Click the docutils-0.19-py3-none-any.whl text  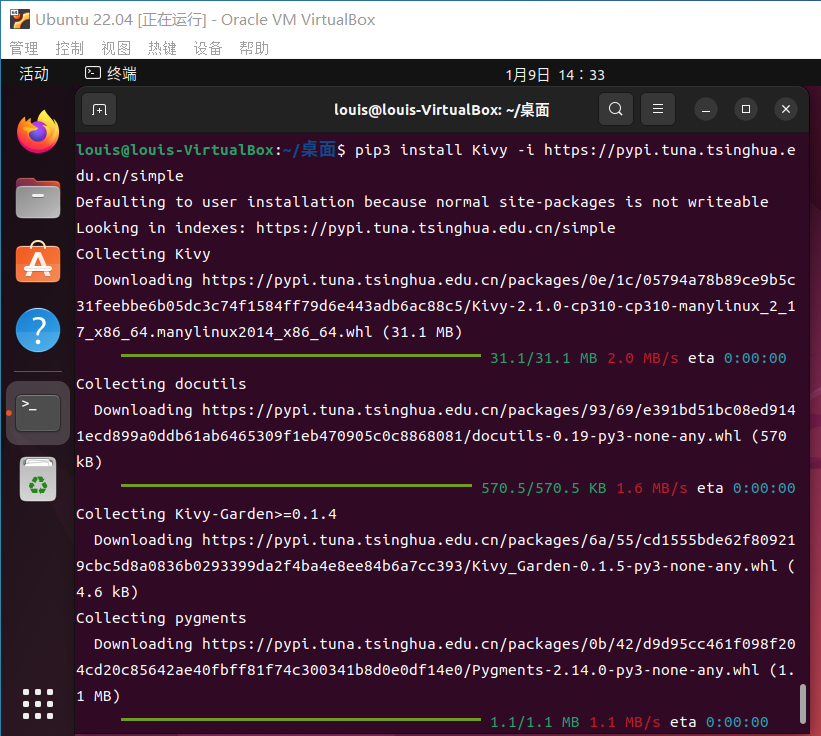[x=606, y=436]
